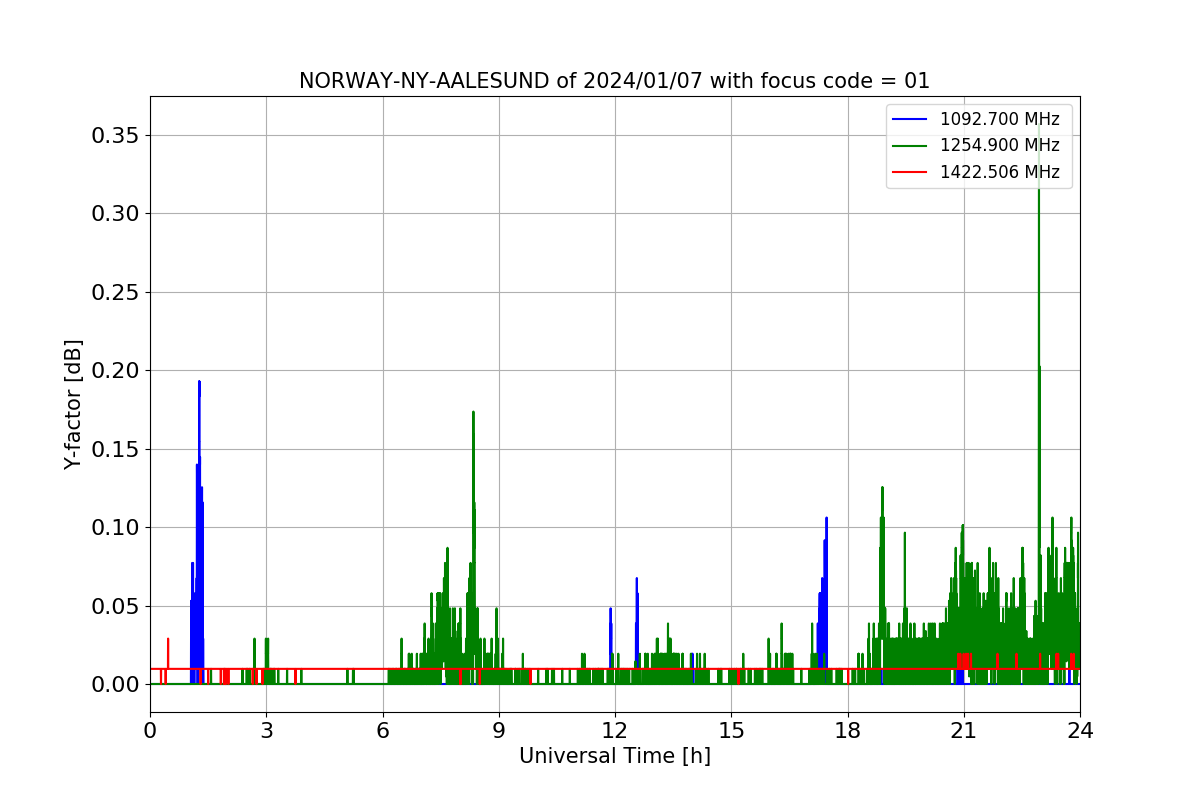Click the Y-factor [dB] axis label
The height and width of the screenshot is (800, 1200).
click(x=73, y=404)
